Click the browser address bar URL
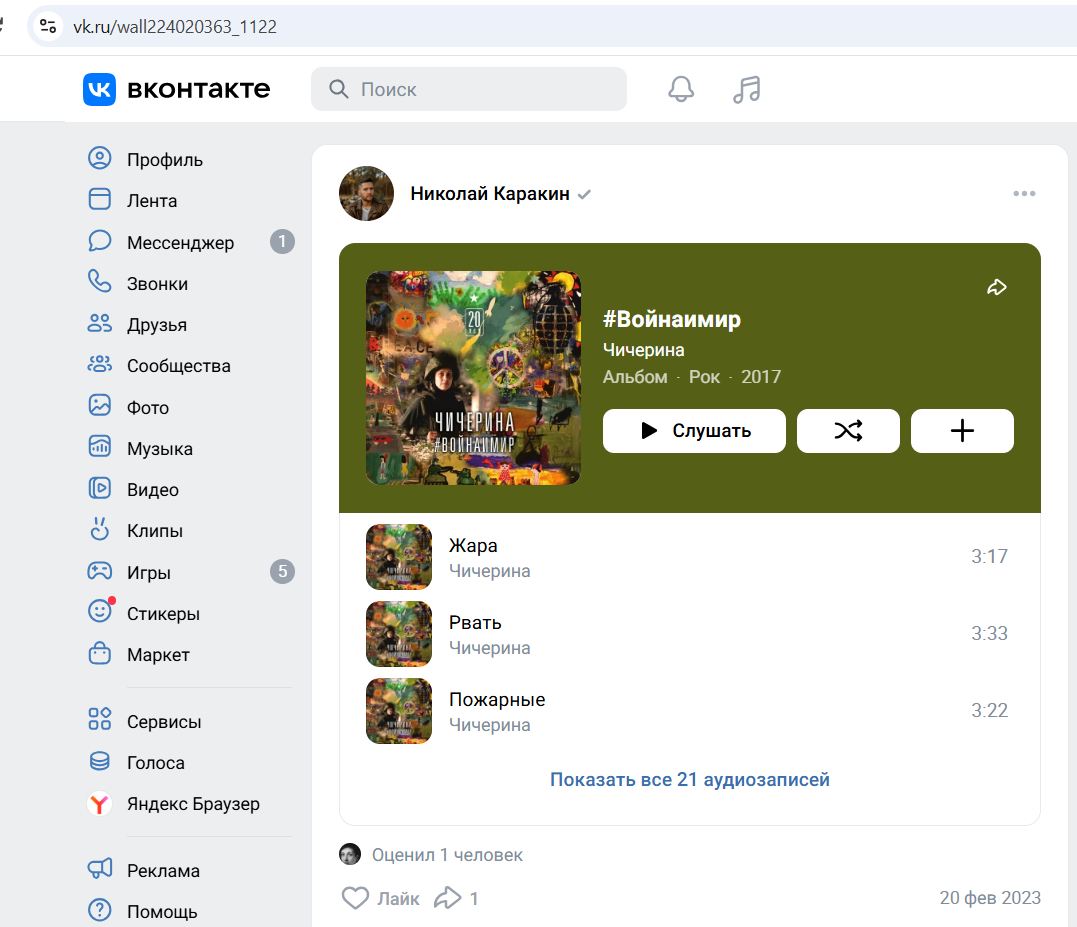 pyautogui.click(x=174, y=26)
